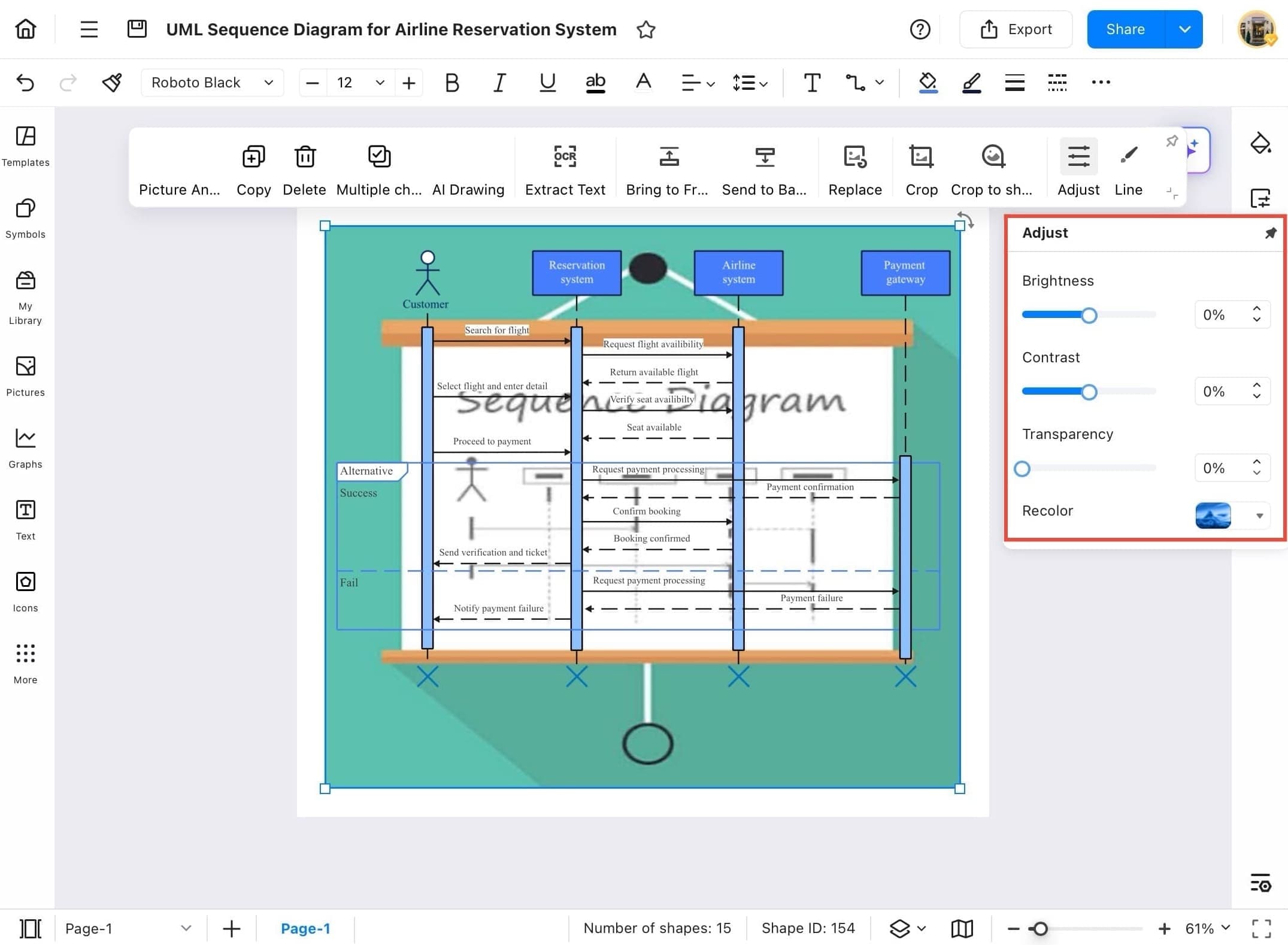Switch to the Page-1 tab
Screen dimensions: 1288x945
(305, 928)
